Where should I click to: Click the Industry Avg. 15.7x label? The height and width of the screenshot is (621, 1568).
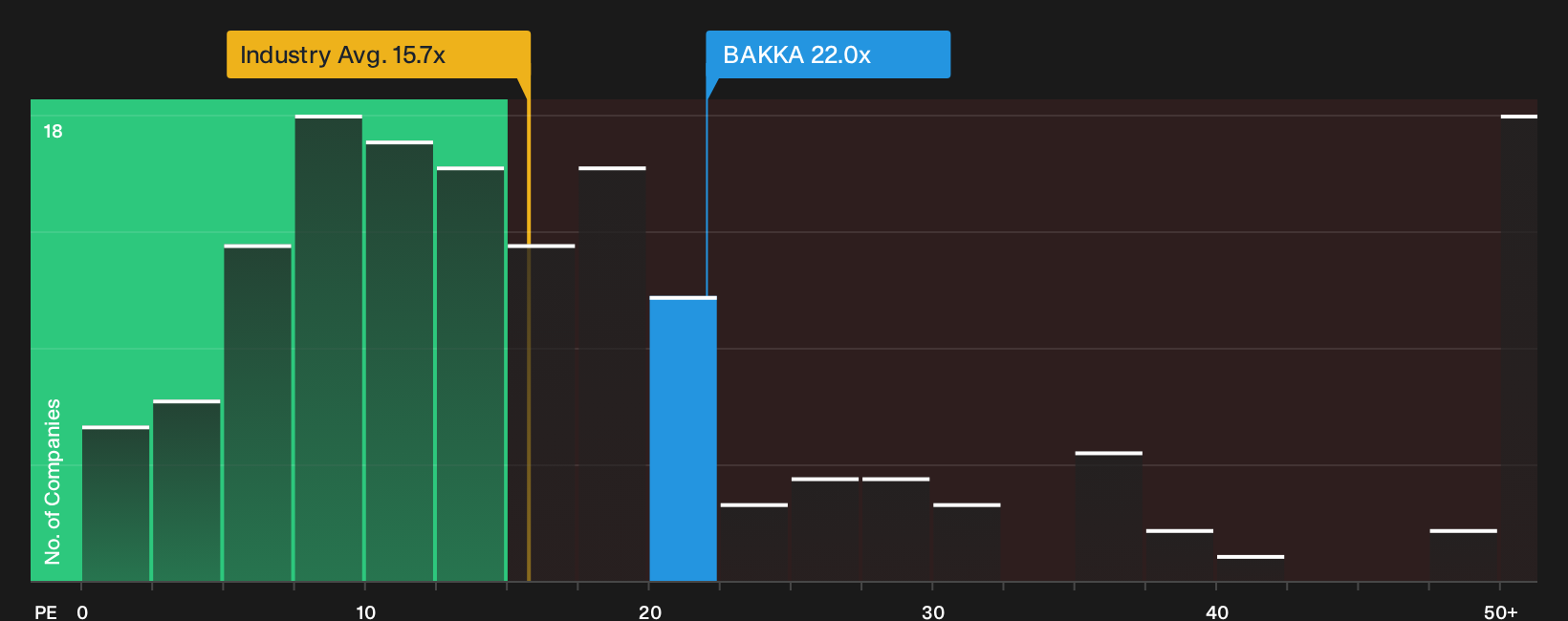378,54
